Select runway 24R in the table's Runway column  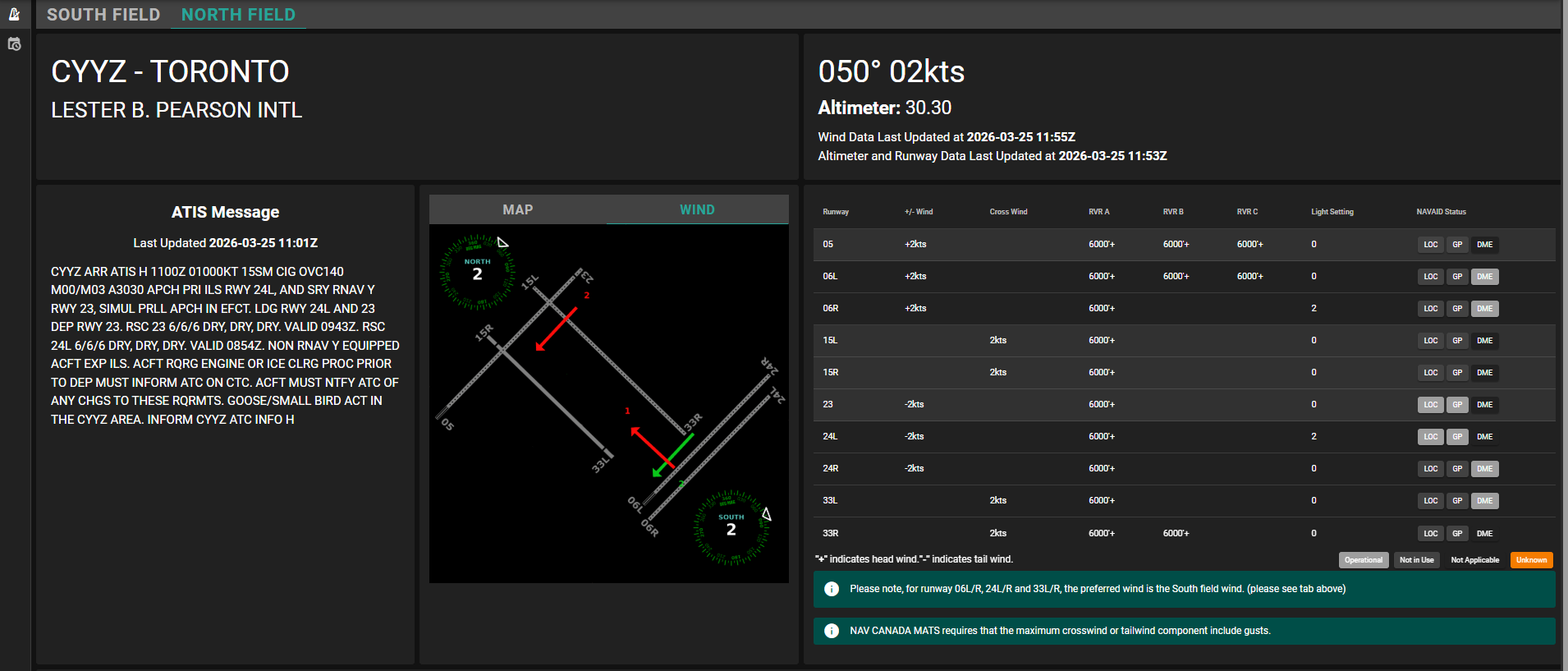831,469
